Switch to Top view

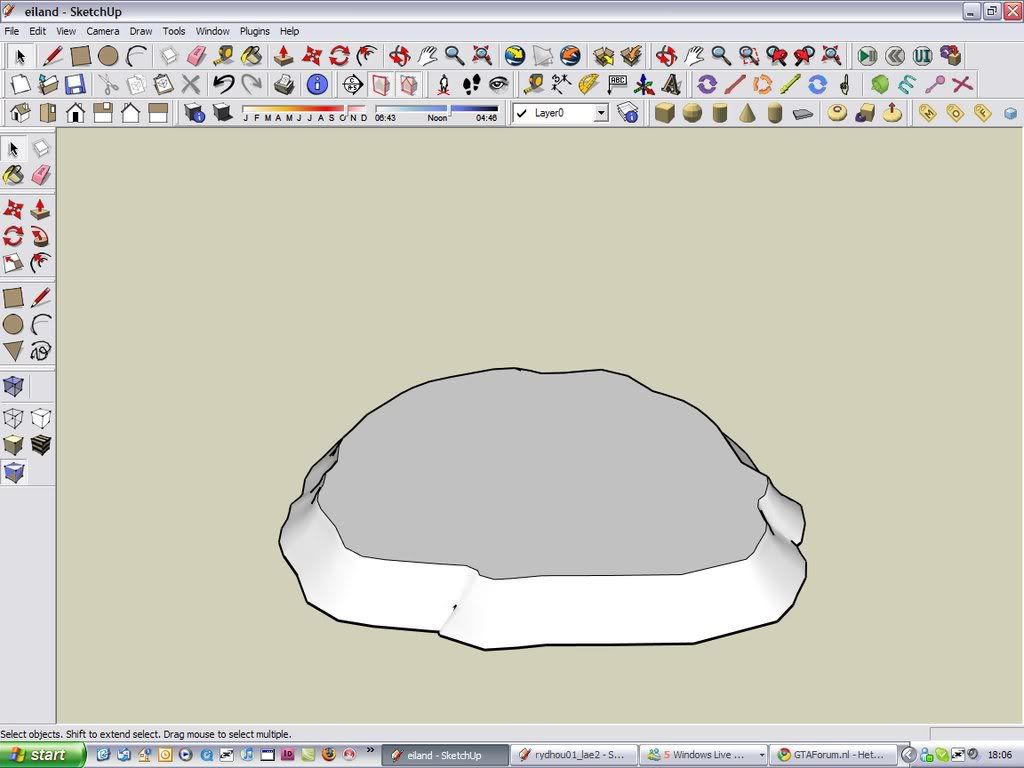[48, 113]
